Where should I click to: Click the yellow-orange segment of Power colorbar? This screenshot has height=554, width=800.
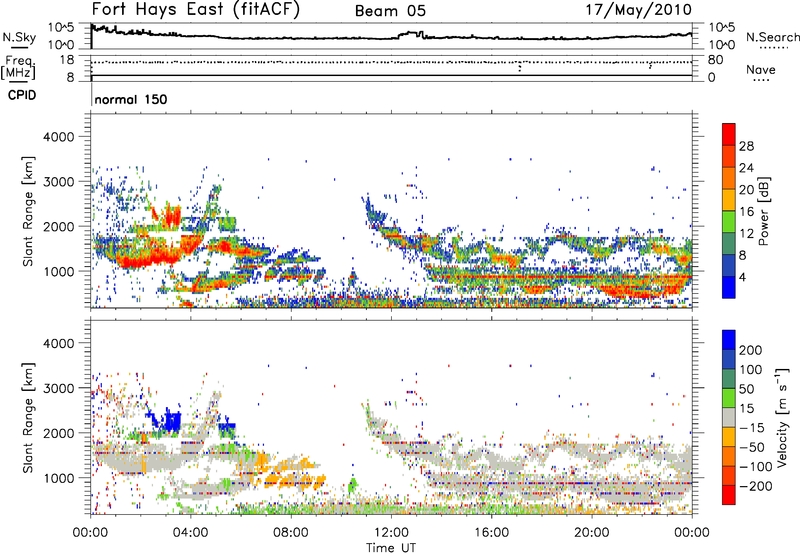tap(729, 200)
